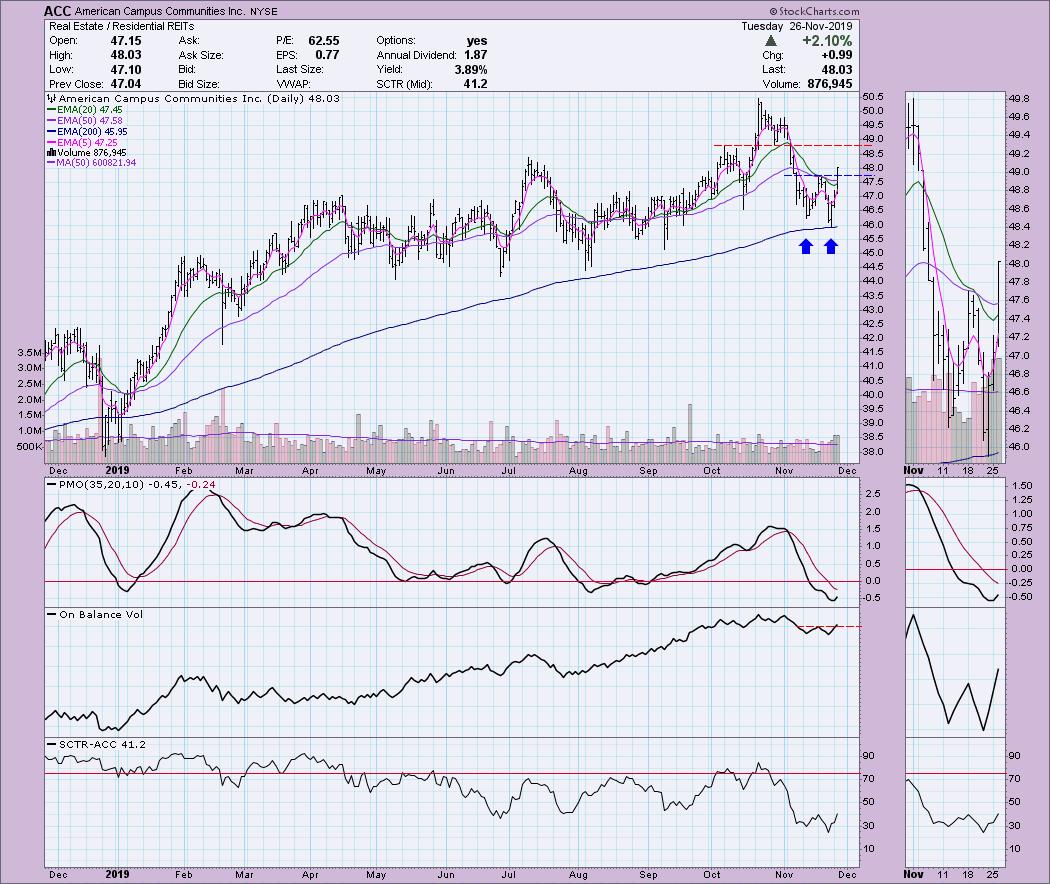Click the Annual Dividend value 1.87
Image resolution: width=1050 pixels, height=884 pixels.
[x=475, y=55]
